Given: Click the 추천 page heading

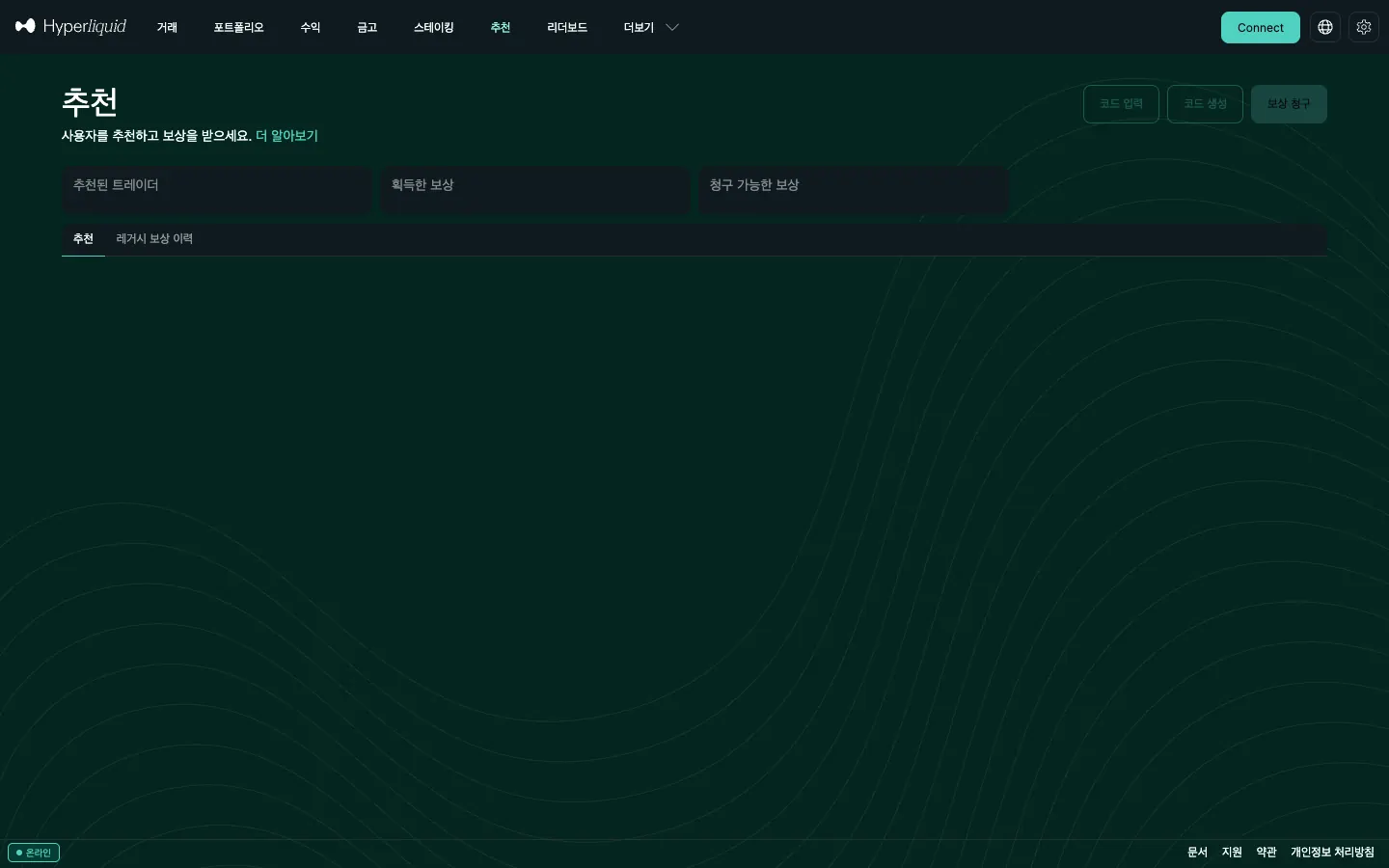Looking at the screenshot, I should click(x=90, y=102).
